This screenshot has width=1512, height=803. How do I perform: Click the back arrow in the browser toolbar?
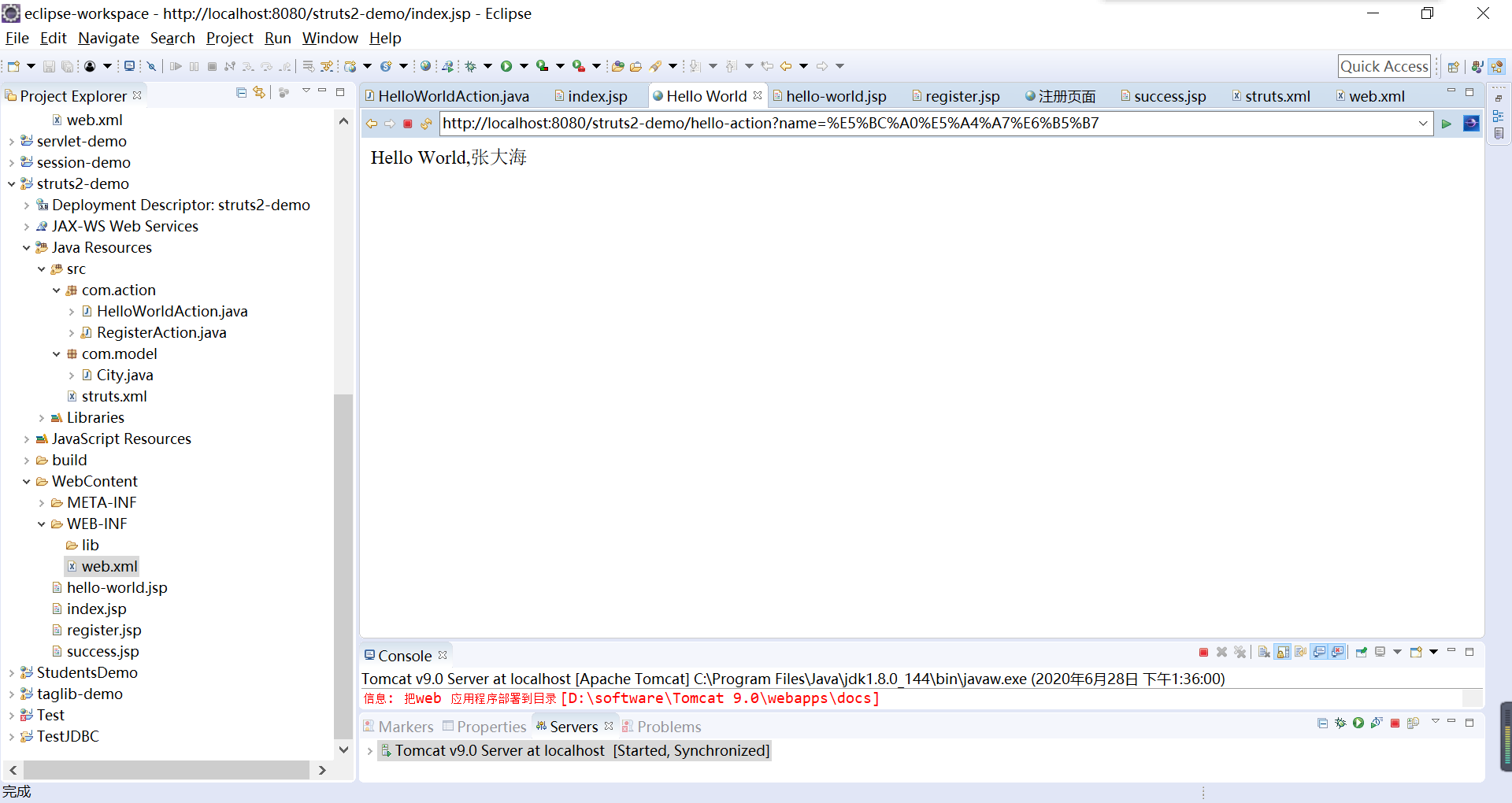tap(372, 124)
